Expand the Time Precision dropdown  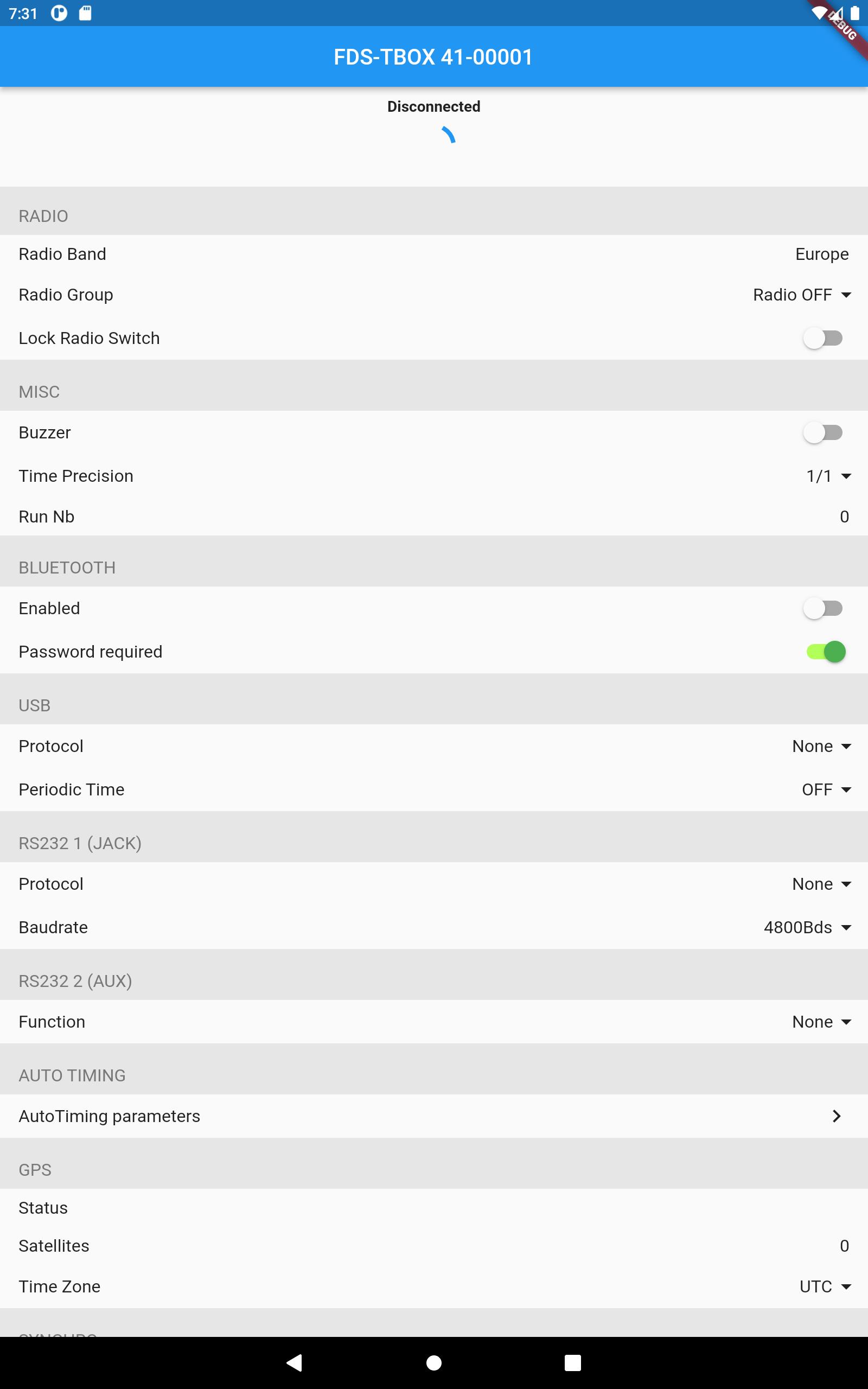coord(828,476)
